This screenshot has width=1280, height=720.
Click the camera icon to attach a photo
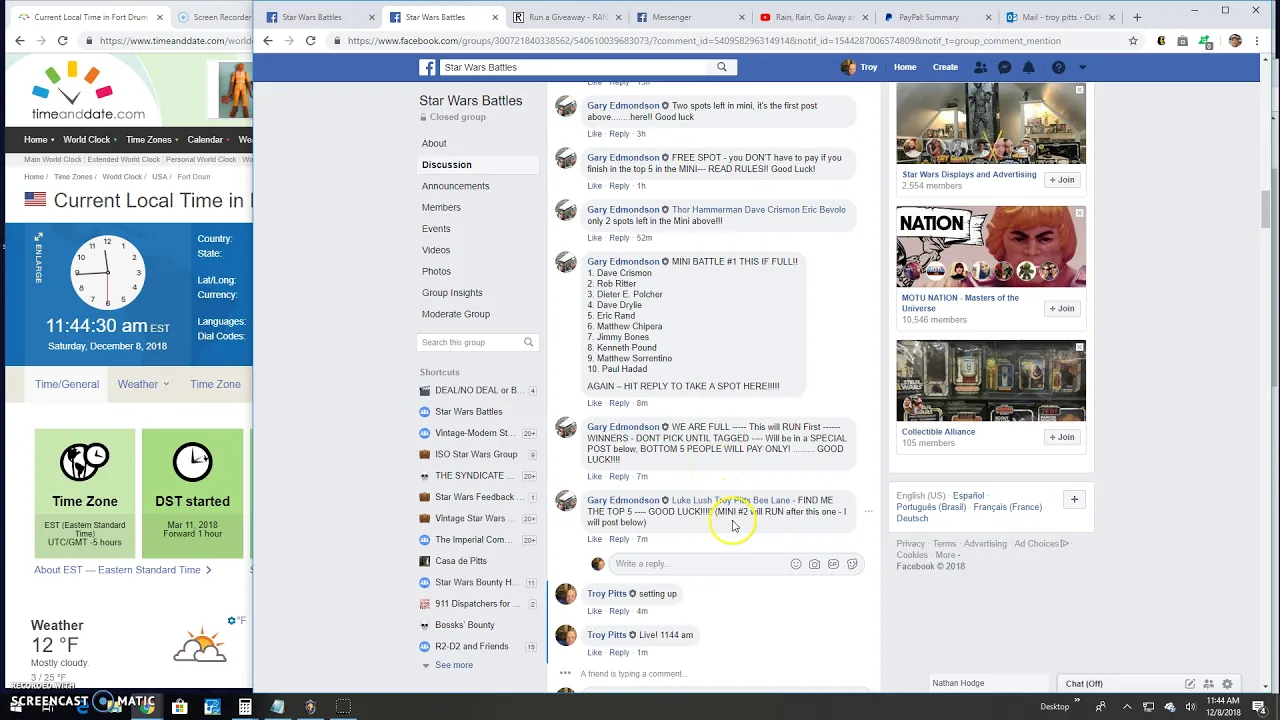click(x=814, y=564)
